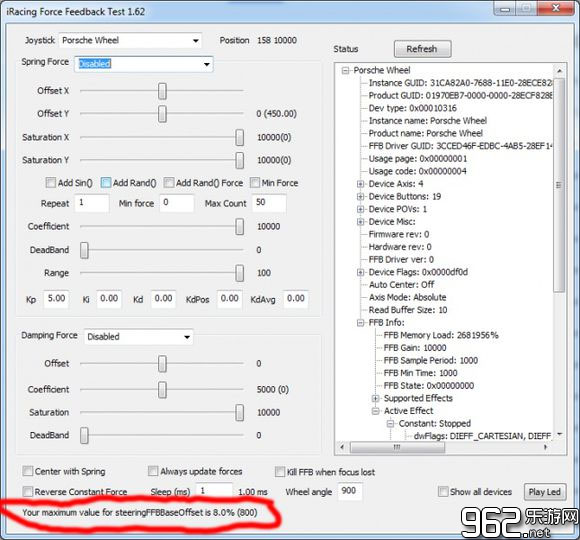The height and width of the screenshot is (540, 580).
Task: Click the KdPos value field
Action: click(x=229, y=299)
